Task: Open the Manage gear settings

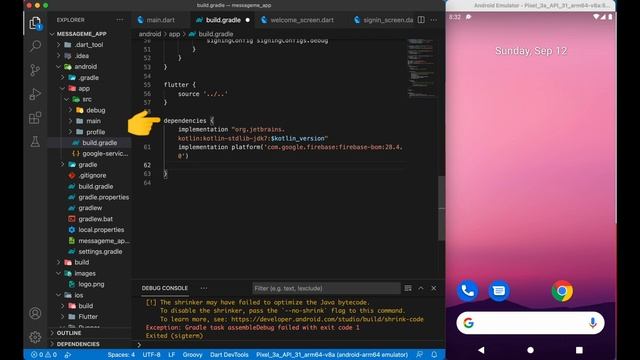Action: [35, 337]
